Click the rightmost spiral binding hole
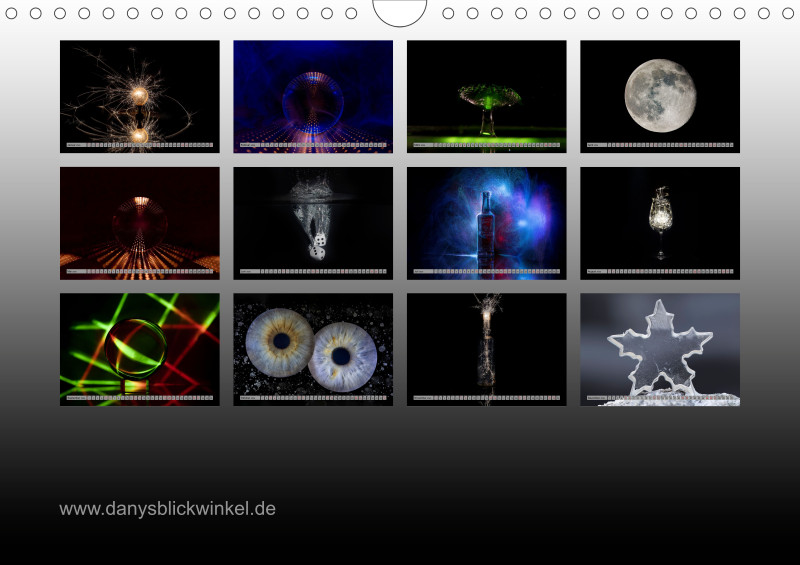 click(788, 13)
